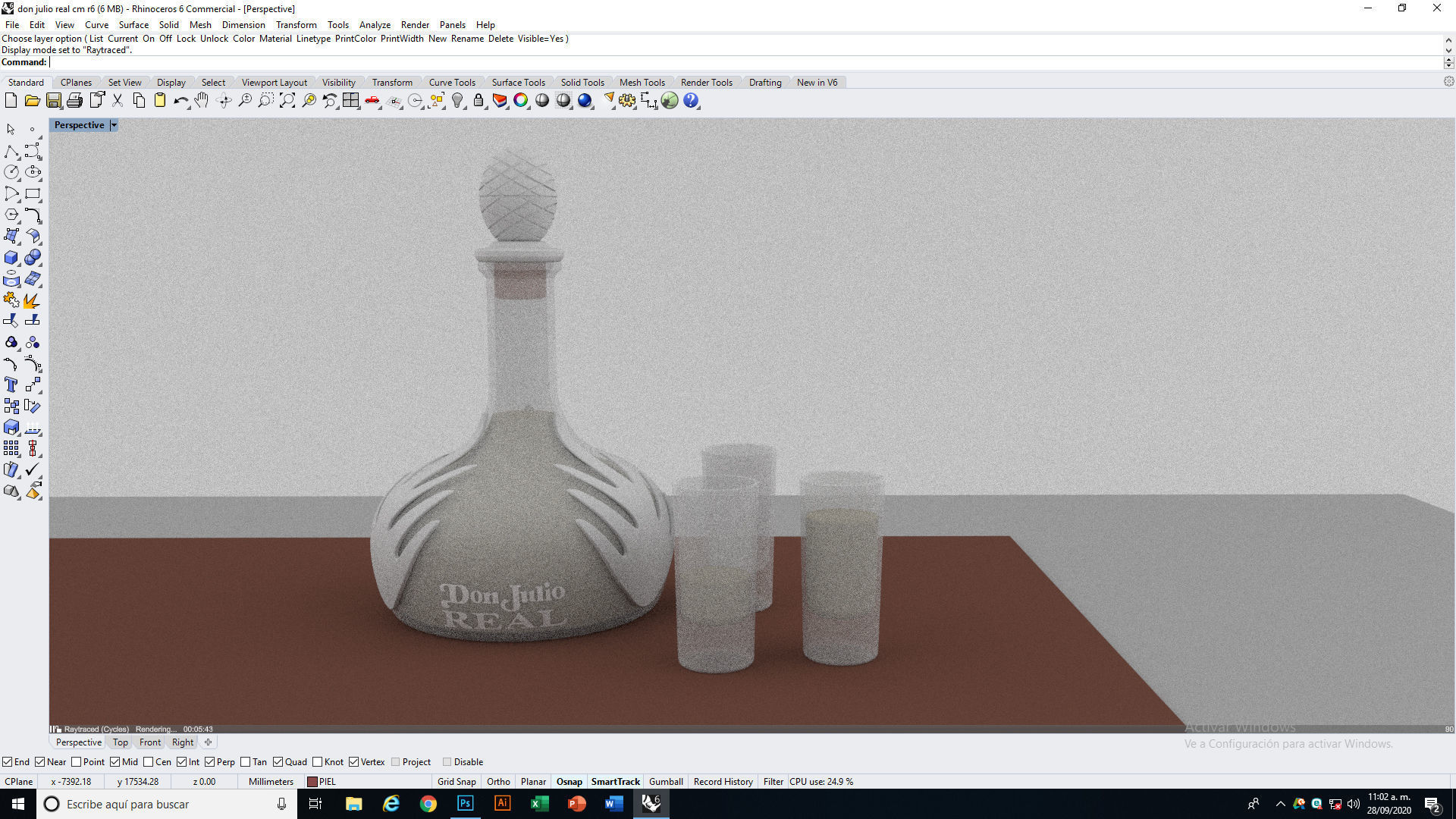Open the Perspective viewport dropdown arrow
This screenshot has width=1456, height=819.
[114, 125]
